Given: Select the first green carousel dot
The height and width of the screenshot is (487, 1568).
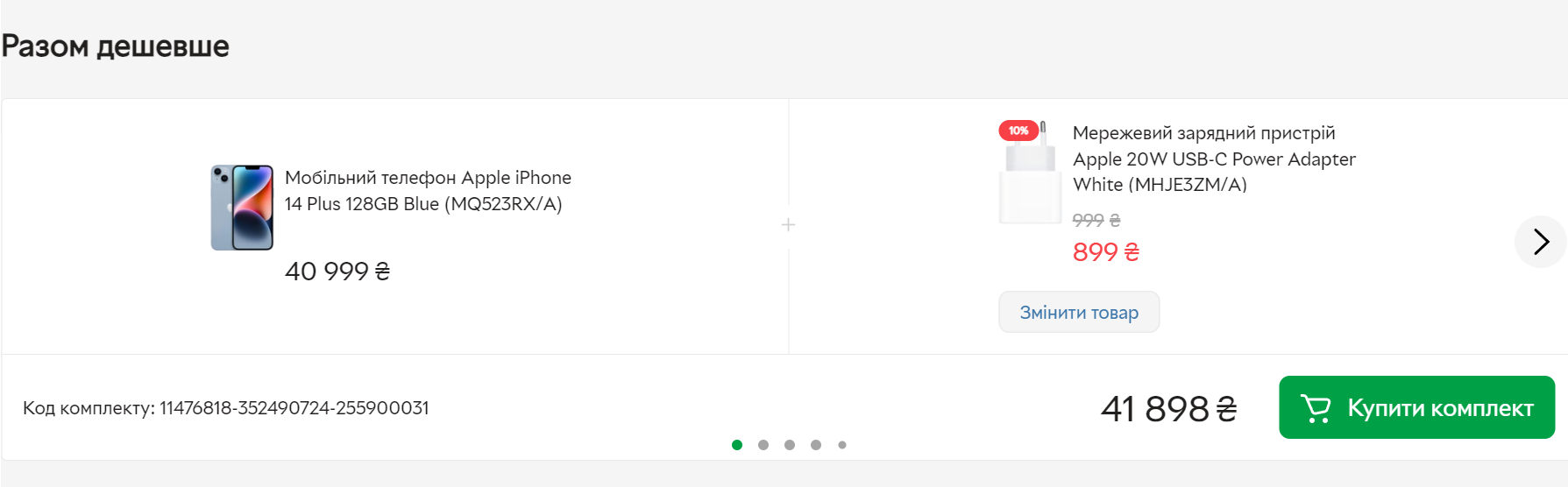Looking at the screenshot, I should pyautogui.click(x=737, y=445).
